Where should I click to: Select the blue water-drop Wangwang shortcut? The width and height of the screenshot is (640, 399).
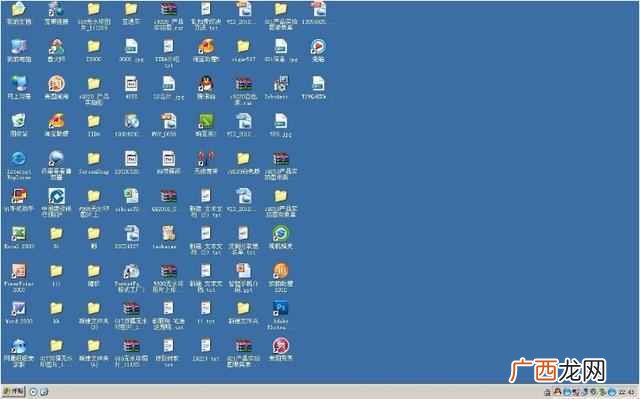(19, 346)
